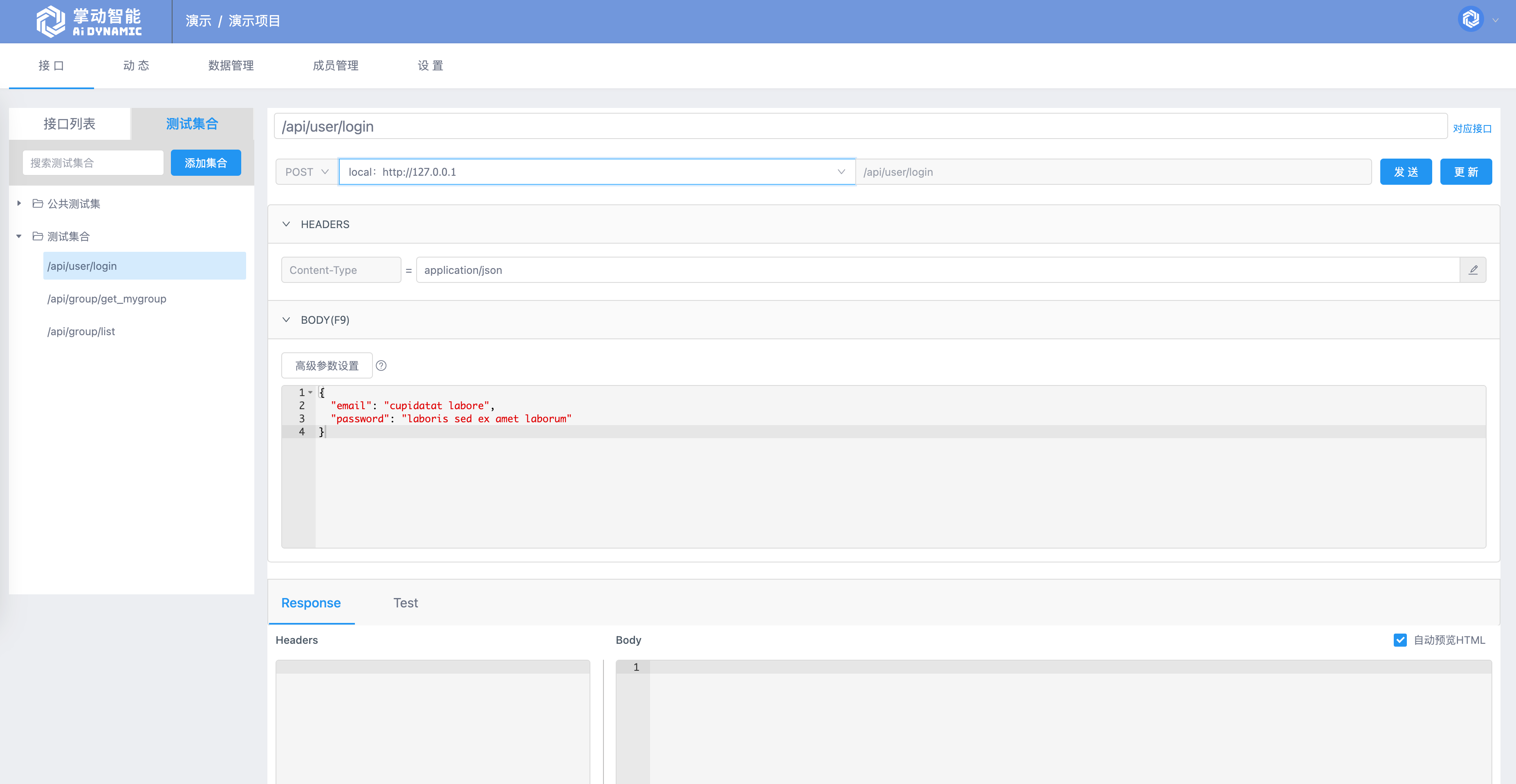1516x784 pixels.
Task: Click the 搜索测试集合 search field
Action: (x=93, y=163)
